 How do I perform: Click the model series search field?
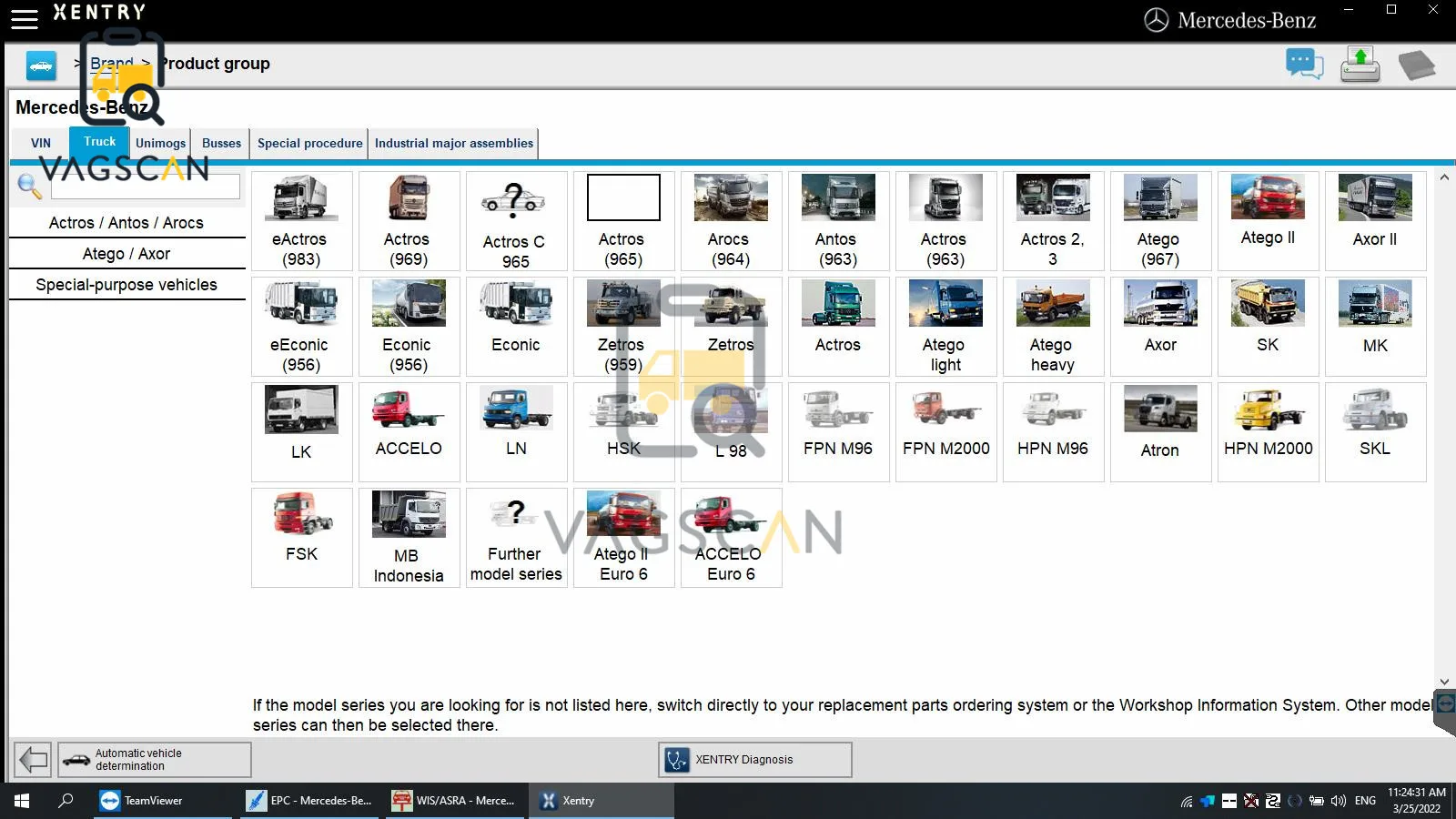point(146,187)
